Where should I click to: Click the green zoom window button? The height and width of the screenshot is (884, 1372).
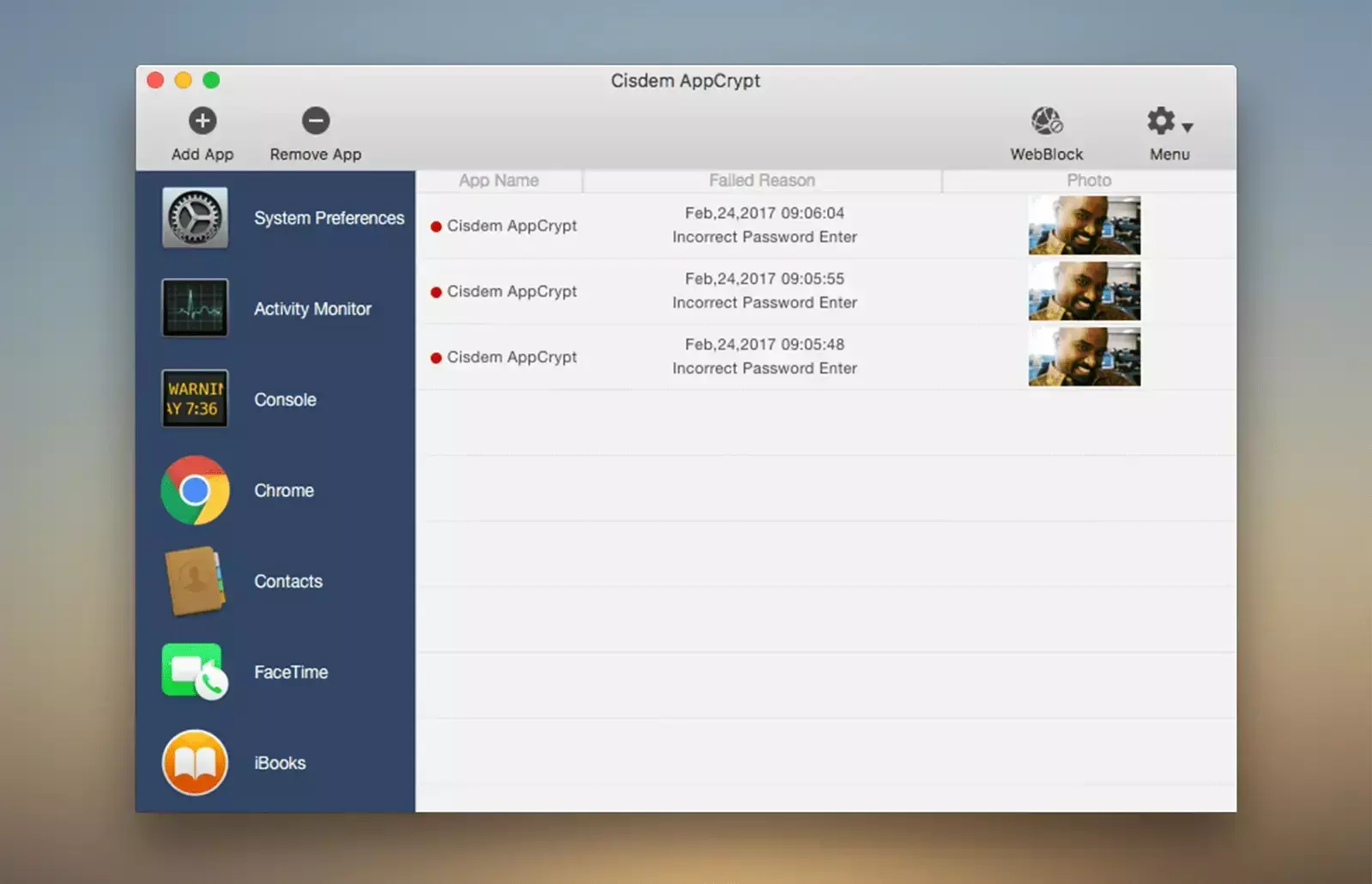pos(211,81)
